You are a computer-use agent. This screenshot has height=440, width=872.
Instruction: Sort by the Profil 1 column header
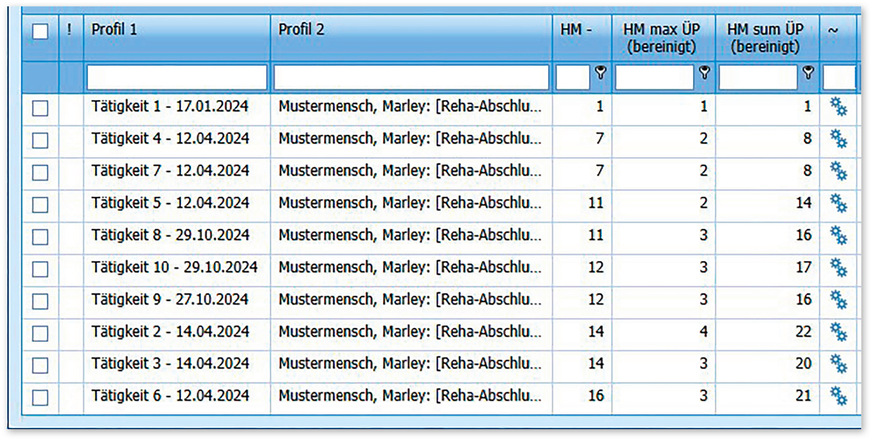click(177, 38)
